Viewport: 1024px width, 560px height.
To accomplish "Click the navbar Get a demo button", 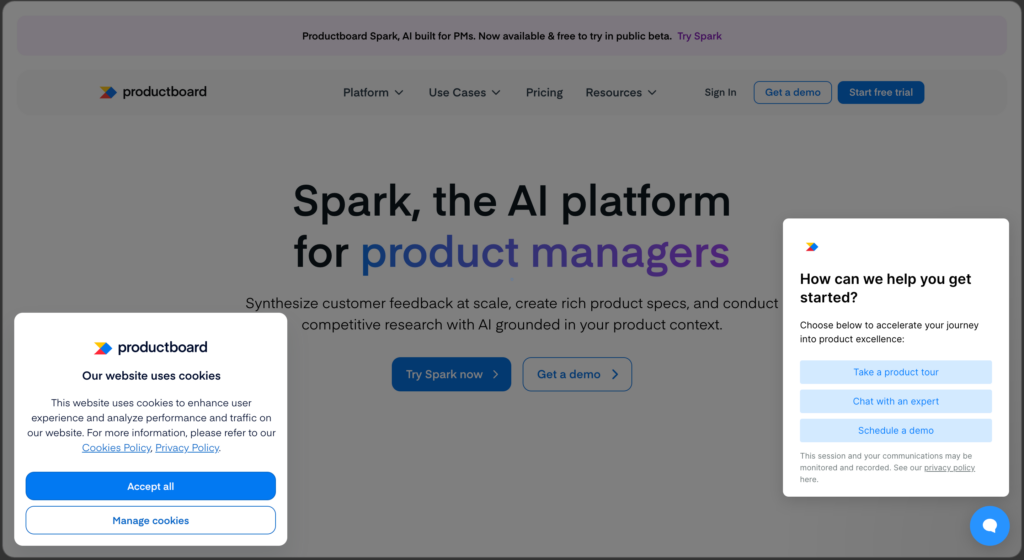I will pyautogui.click(x=792, y=93).
